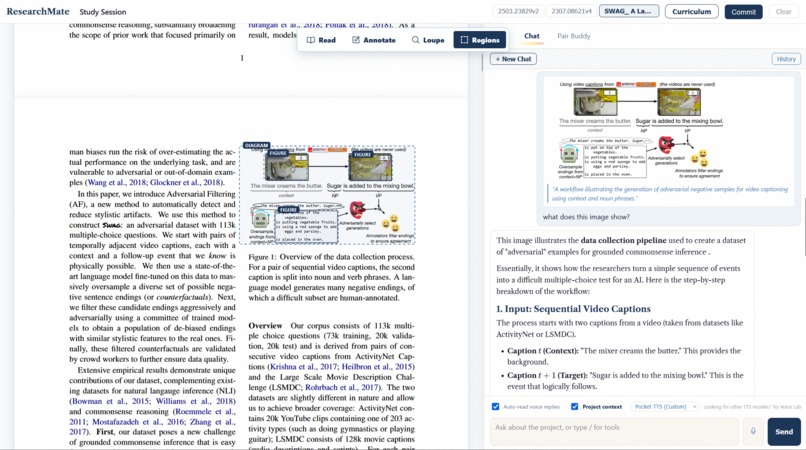The height and width of the screenshot is (450, 806).
Task: Start a New Chat
Action: (x=513, y=59)
